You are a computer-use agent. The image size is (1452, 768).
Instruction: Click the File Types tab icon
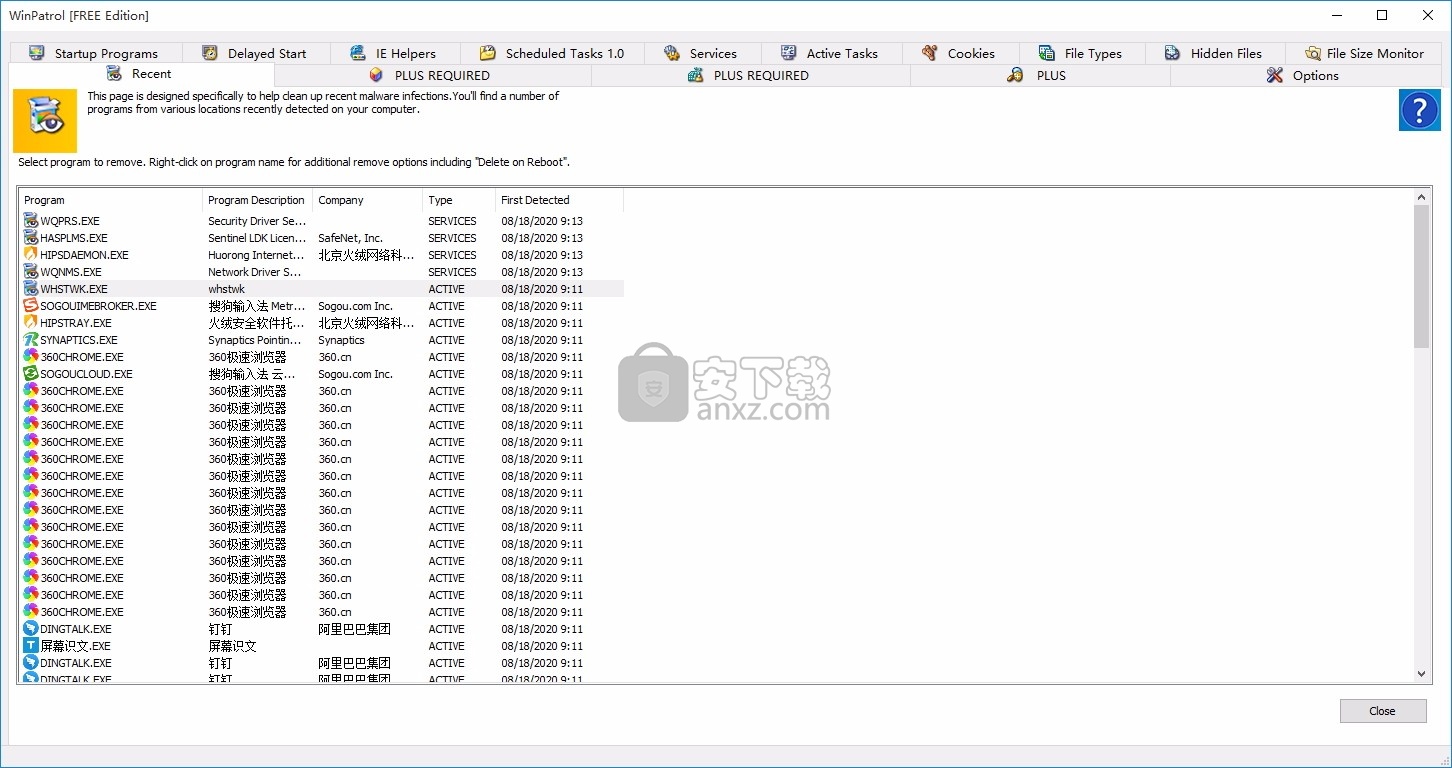click(x=1047, y=53)
